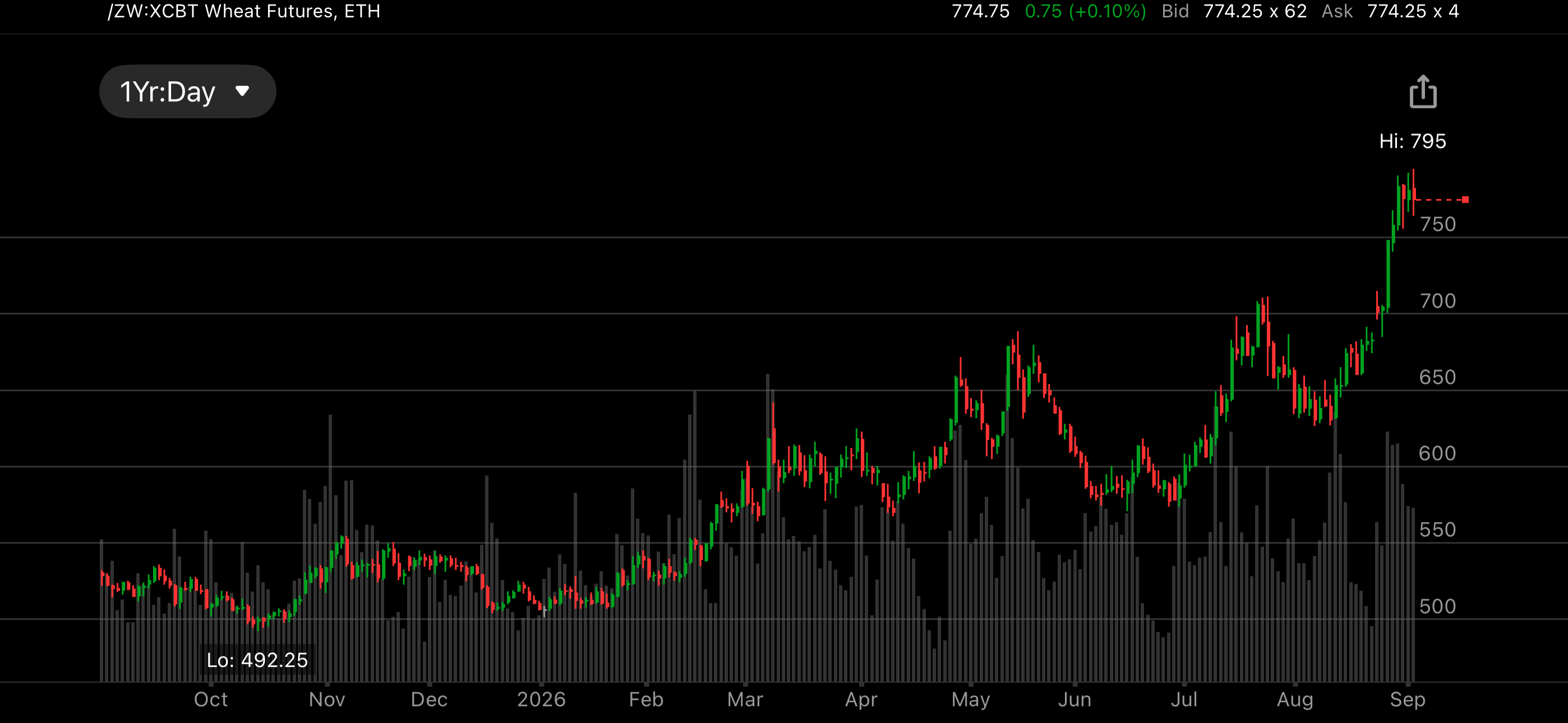Tap the green change value +0.10%
Image resolution: width=1568 pixels, height=723 pixels.
click(1107, 11)
